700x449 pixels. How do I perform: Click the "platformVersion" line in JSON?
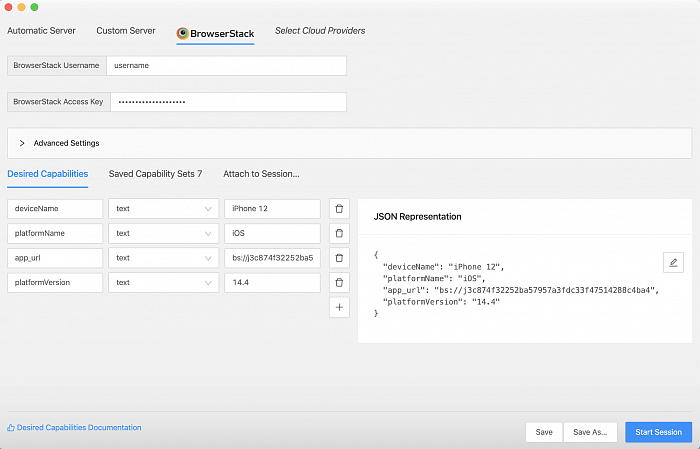point(441,302)
